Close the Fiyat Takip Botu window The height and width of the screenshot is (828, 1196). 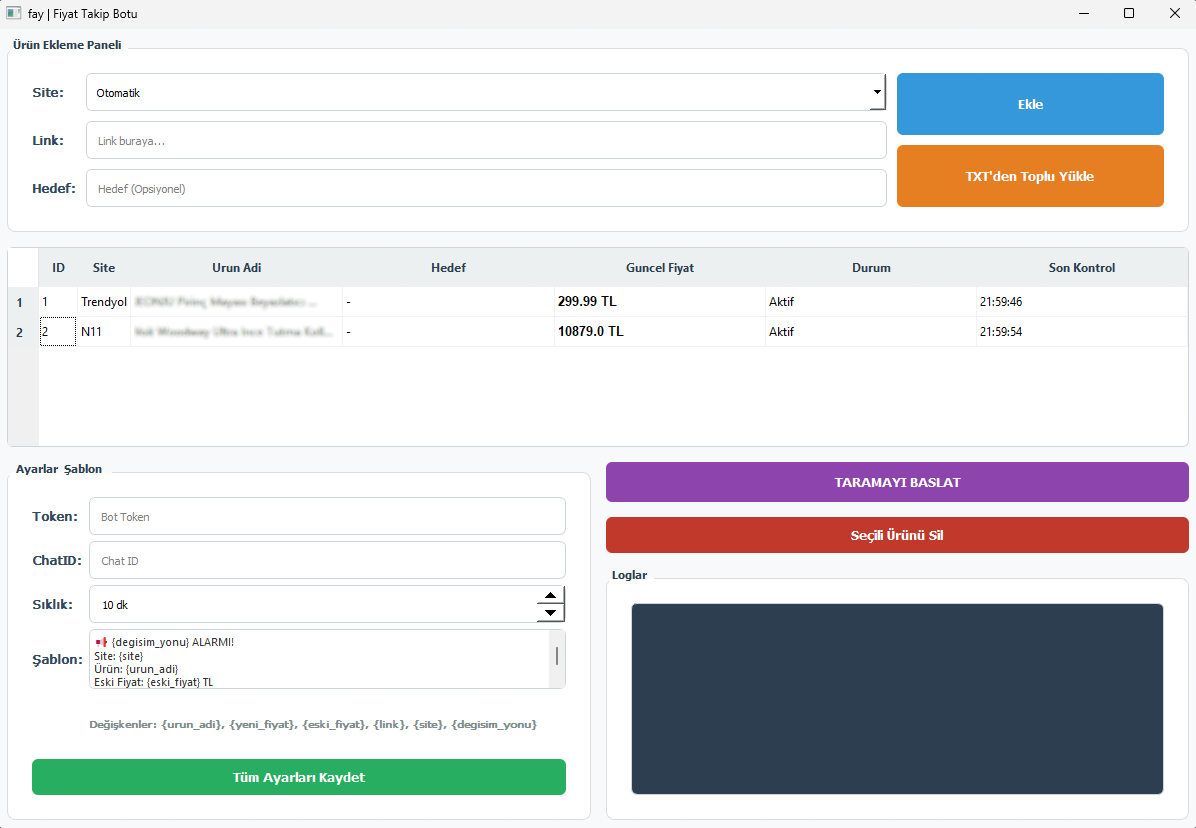point(1175,13)
